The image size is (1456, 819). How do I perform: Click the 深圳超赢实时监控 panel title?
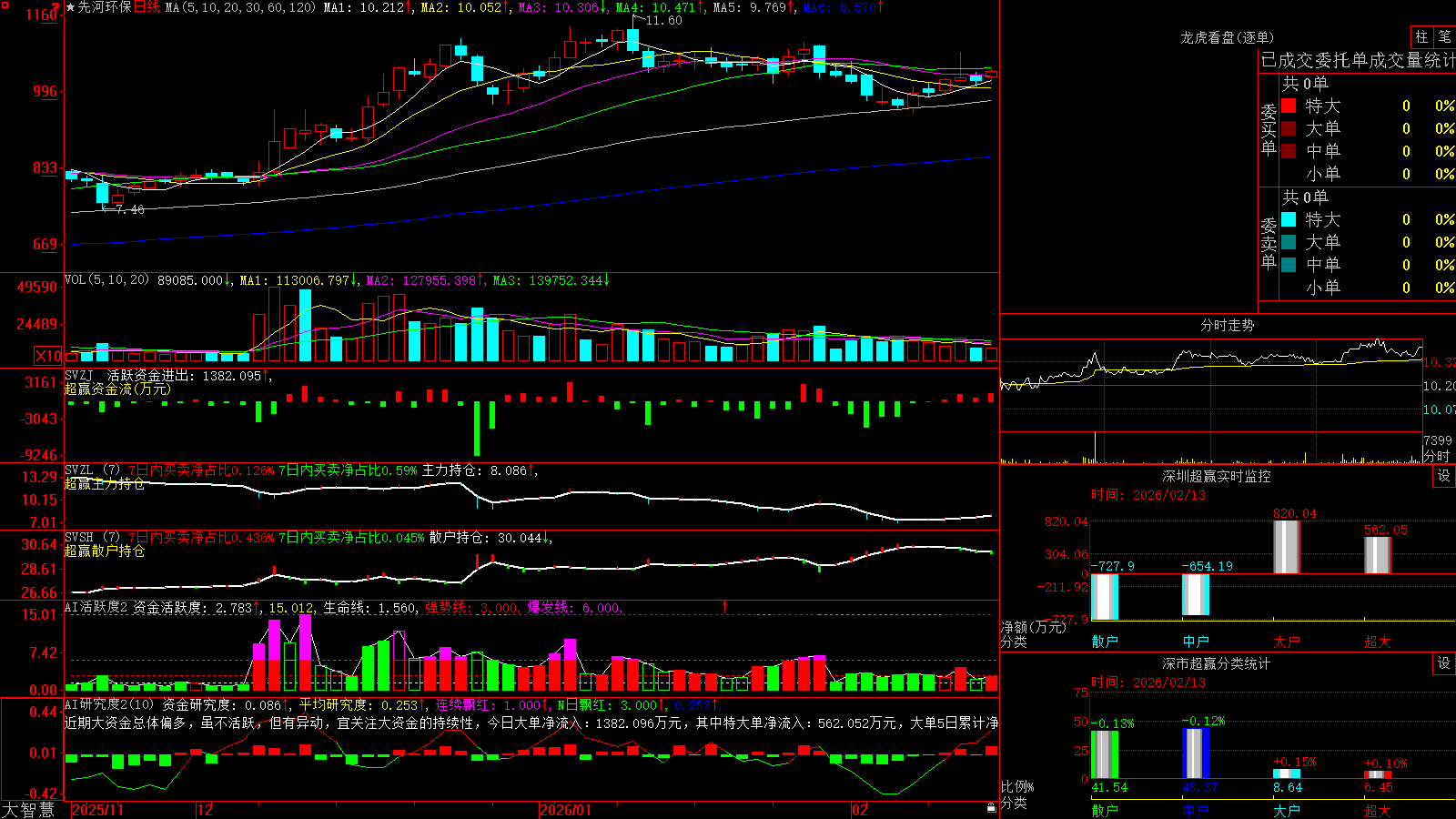[1216, 476]
